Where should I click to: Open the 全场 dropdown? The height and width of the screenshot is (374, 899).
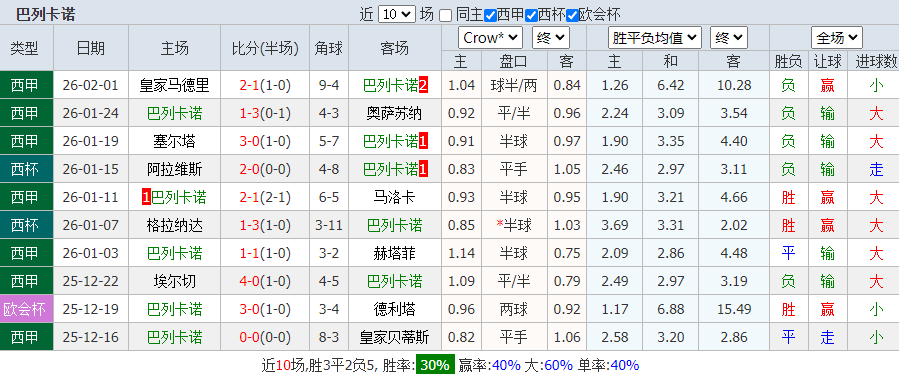tap(837, 38)
